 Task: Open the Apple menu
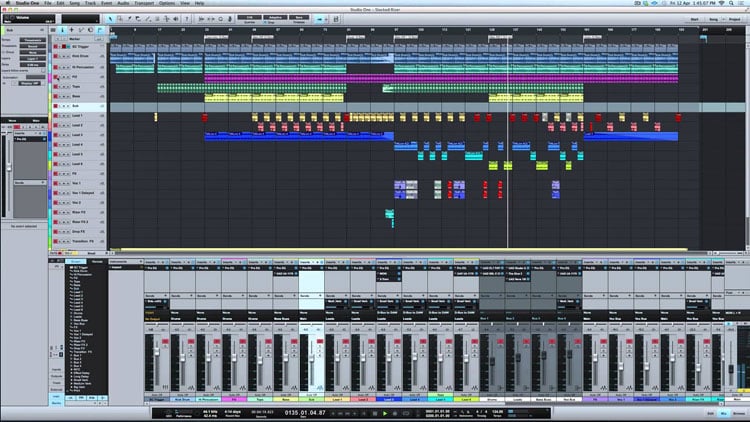(x=8, y=3)
